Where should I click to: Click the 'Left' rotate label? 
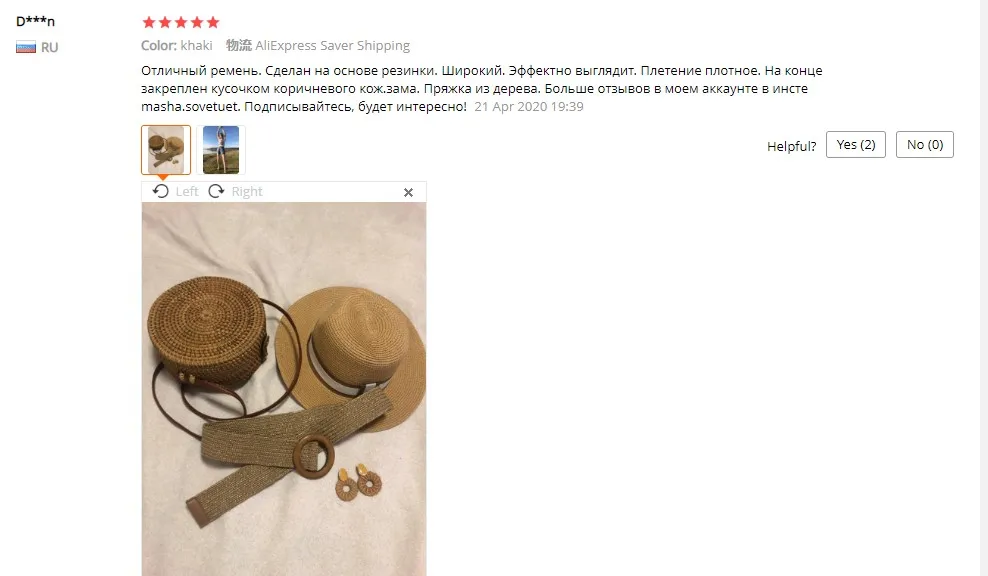187,192
